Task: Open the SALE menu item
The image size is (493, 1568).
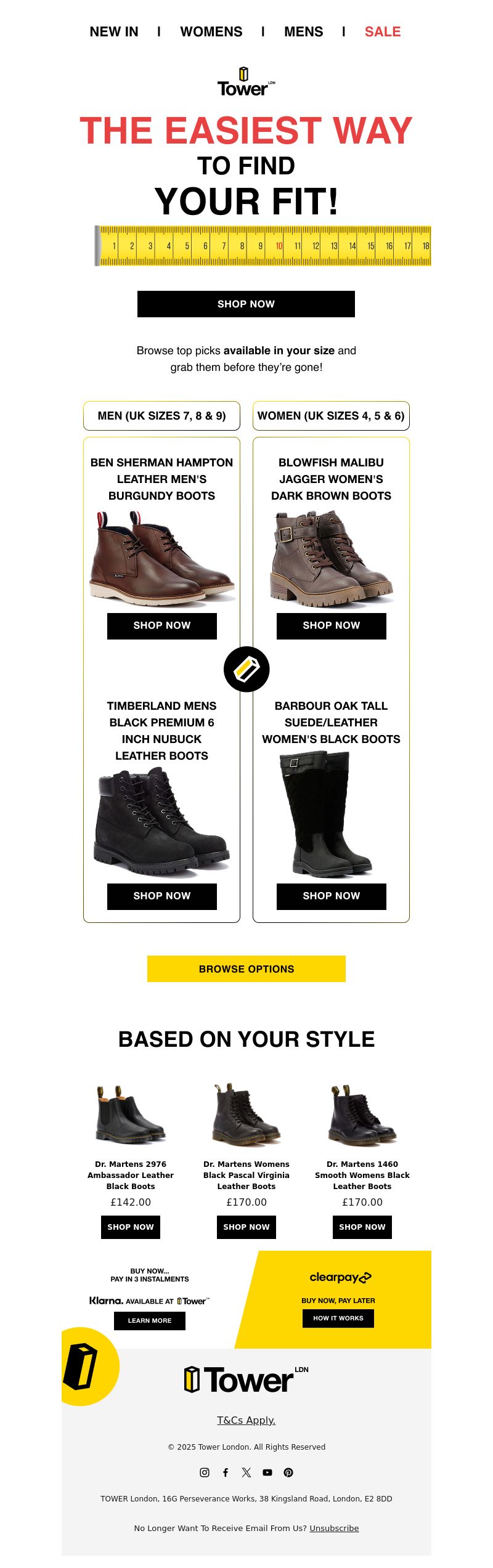Action: [383, 31]
